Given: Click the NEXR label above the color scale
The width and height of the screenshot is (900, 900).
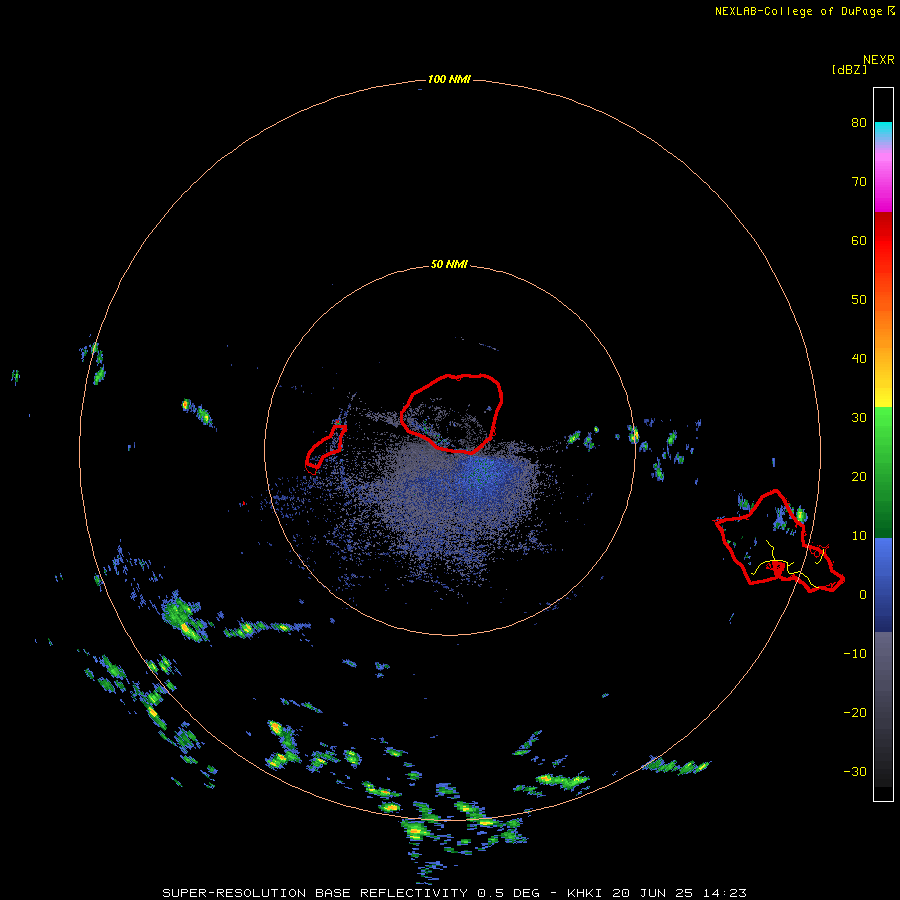Looking at the screenshot, I should [x=879, y=60].
